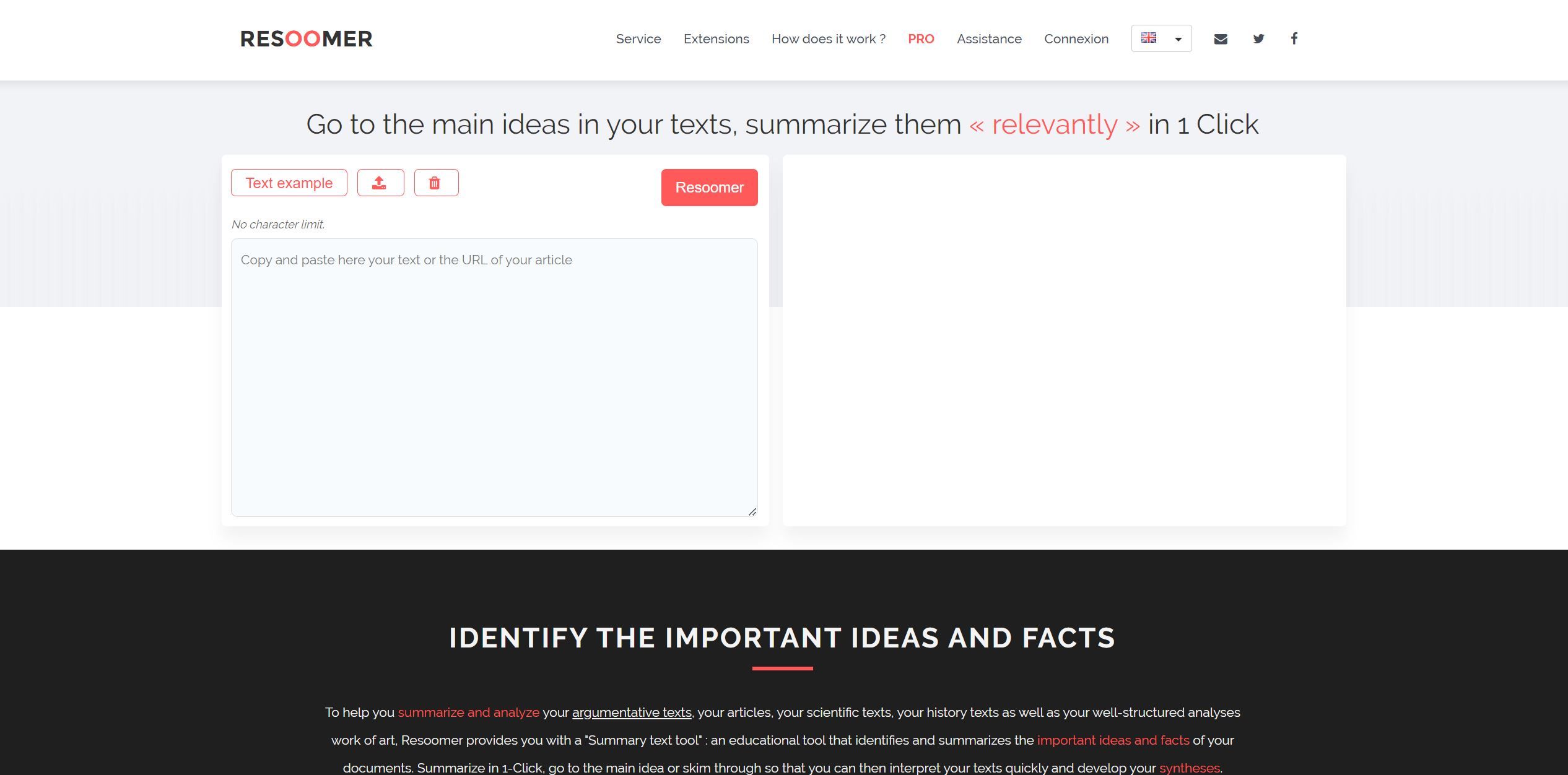The width and height of the screenshot is (1568, 775).
Task: Open the How does it work dropdown
Action: (x=829, y=38)
